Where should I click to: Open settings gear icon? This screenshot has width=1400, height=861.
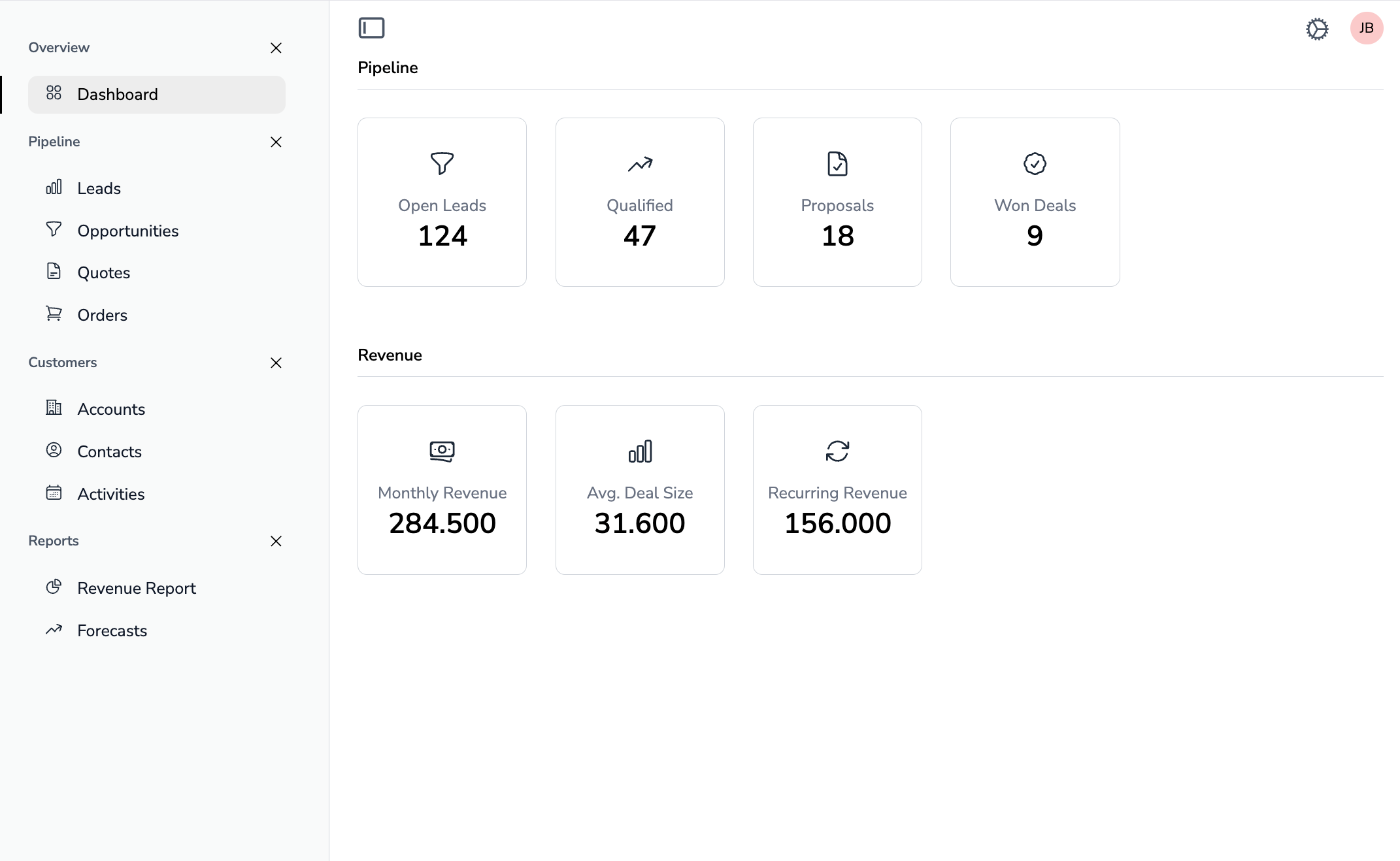(1317, 29)
